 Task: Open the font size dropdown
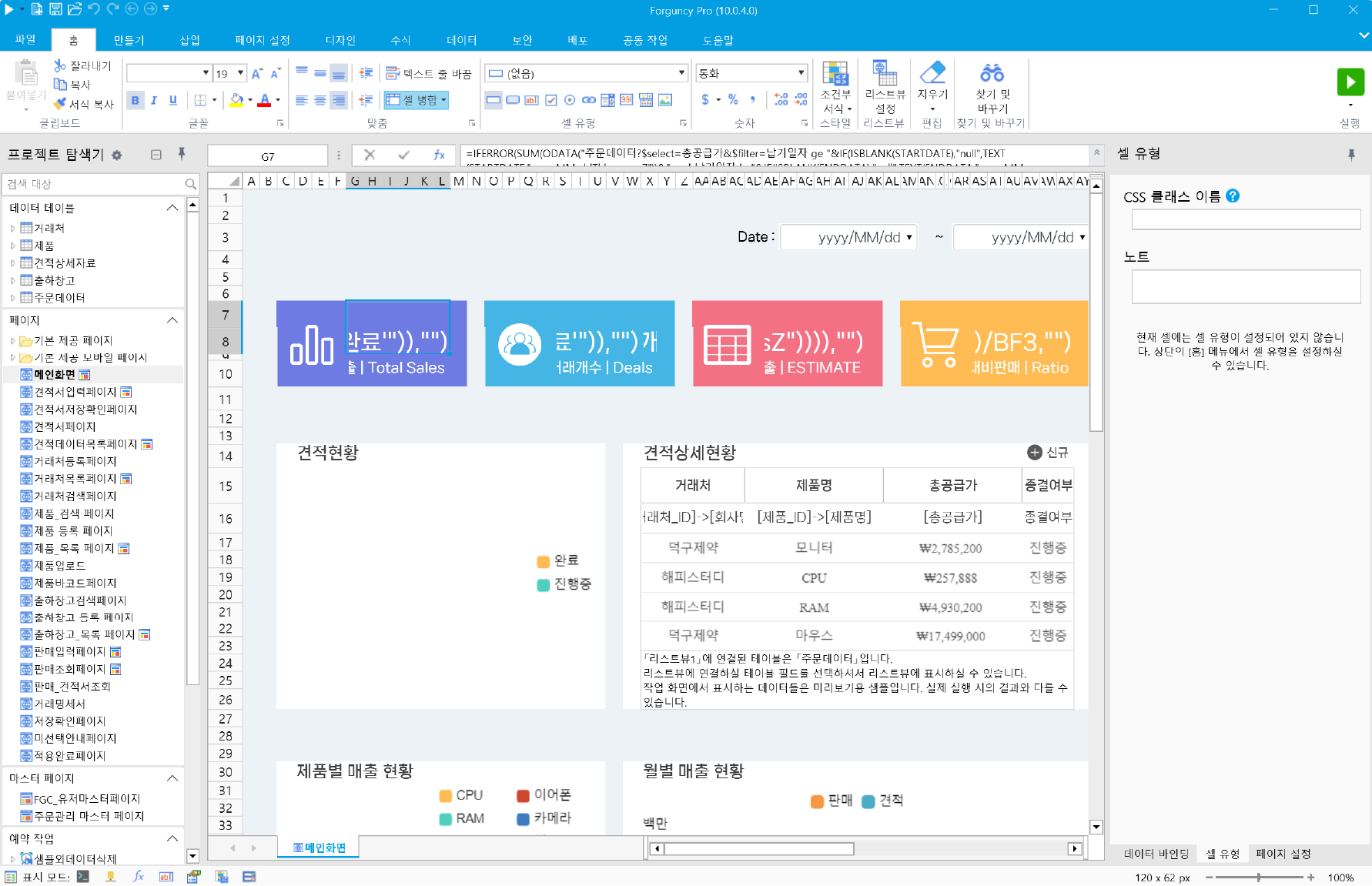240,73
